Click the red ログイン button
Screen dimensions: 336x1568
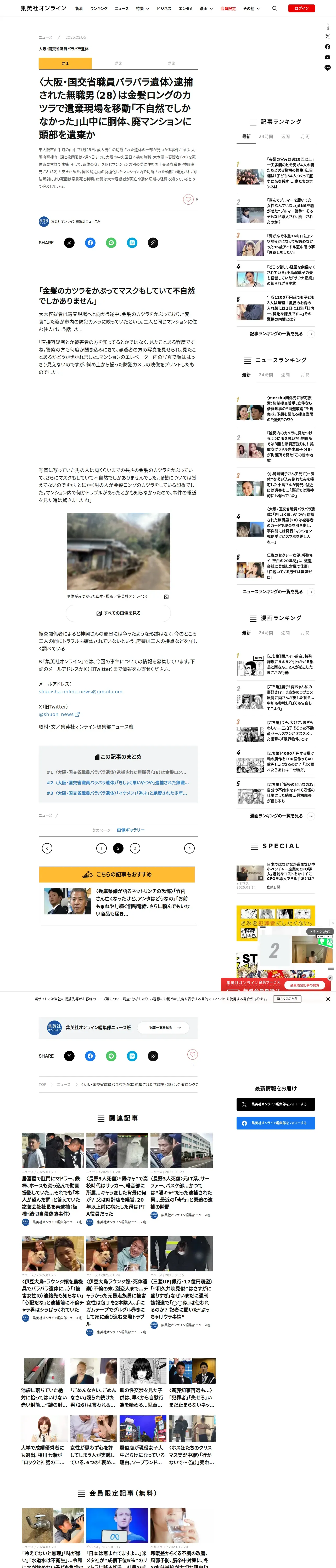302,9
